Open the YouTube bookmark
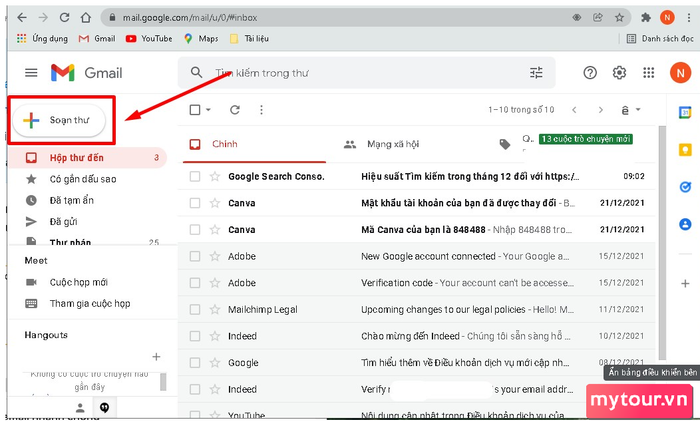The image size is (700, 428). (x=149, y=38)
